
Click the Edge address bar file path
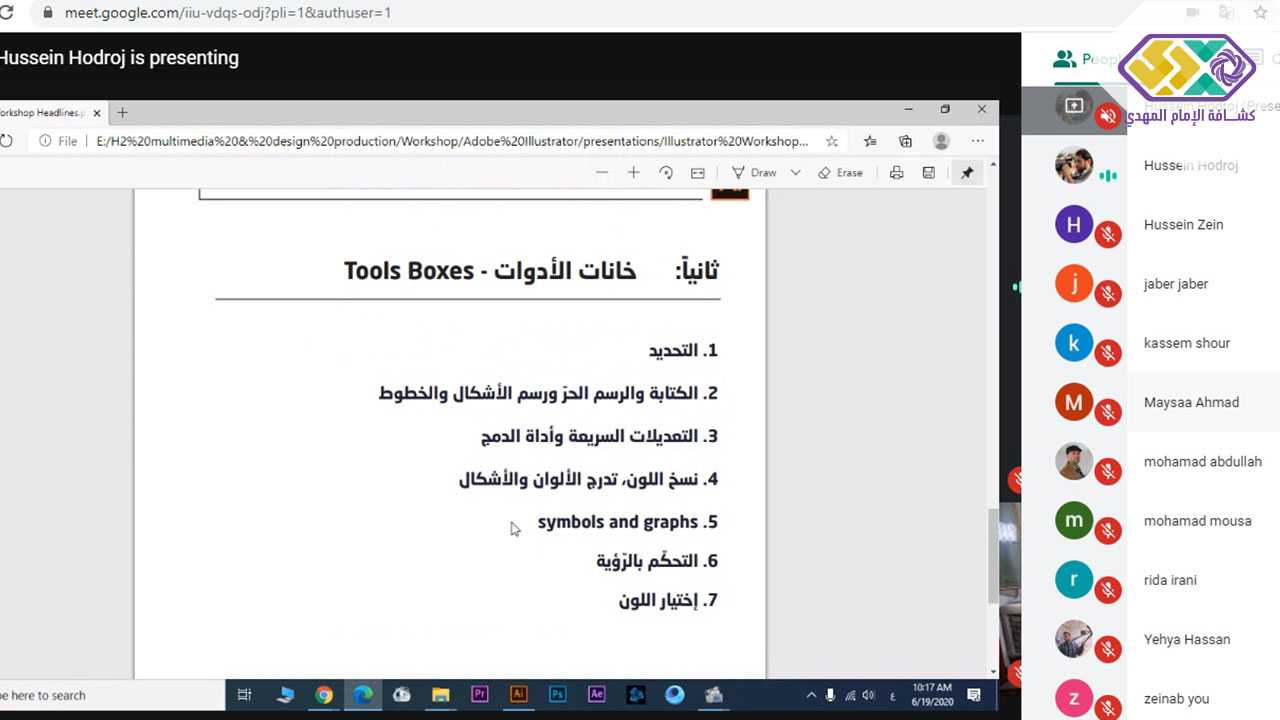450,141
